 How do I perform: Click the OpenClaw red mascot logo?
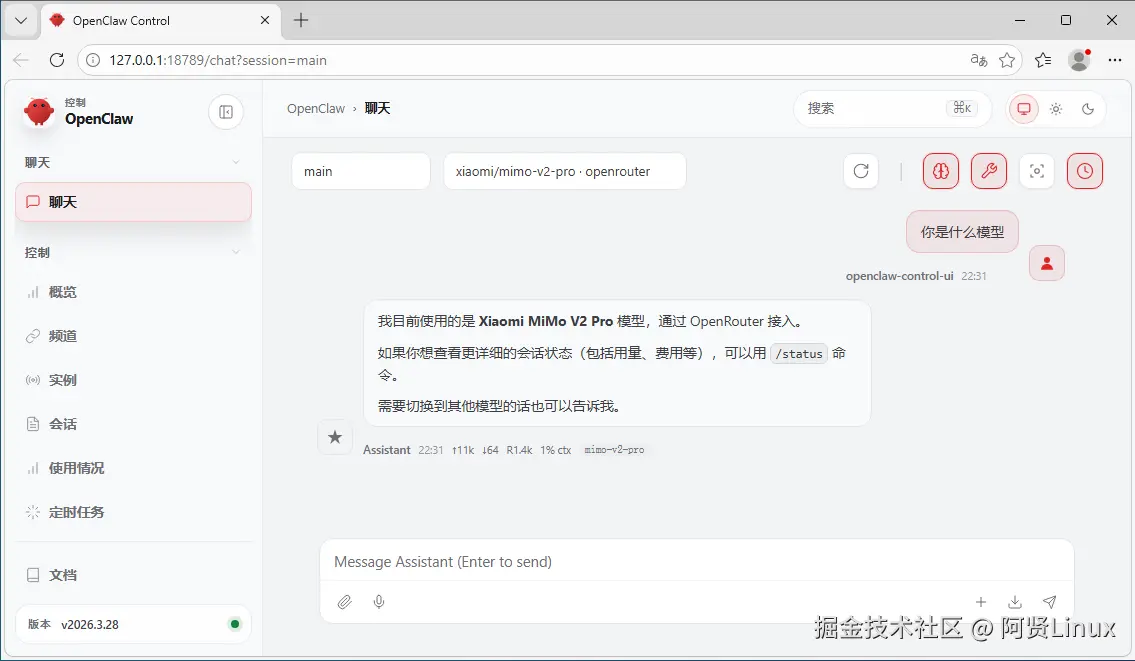(x=38, y=112)
